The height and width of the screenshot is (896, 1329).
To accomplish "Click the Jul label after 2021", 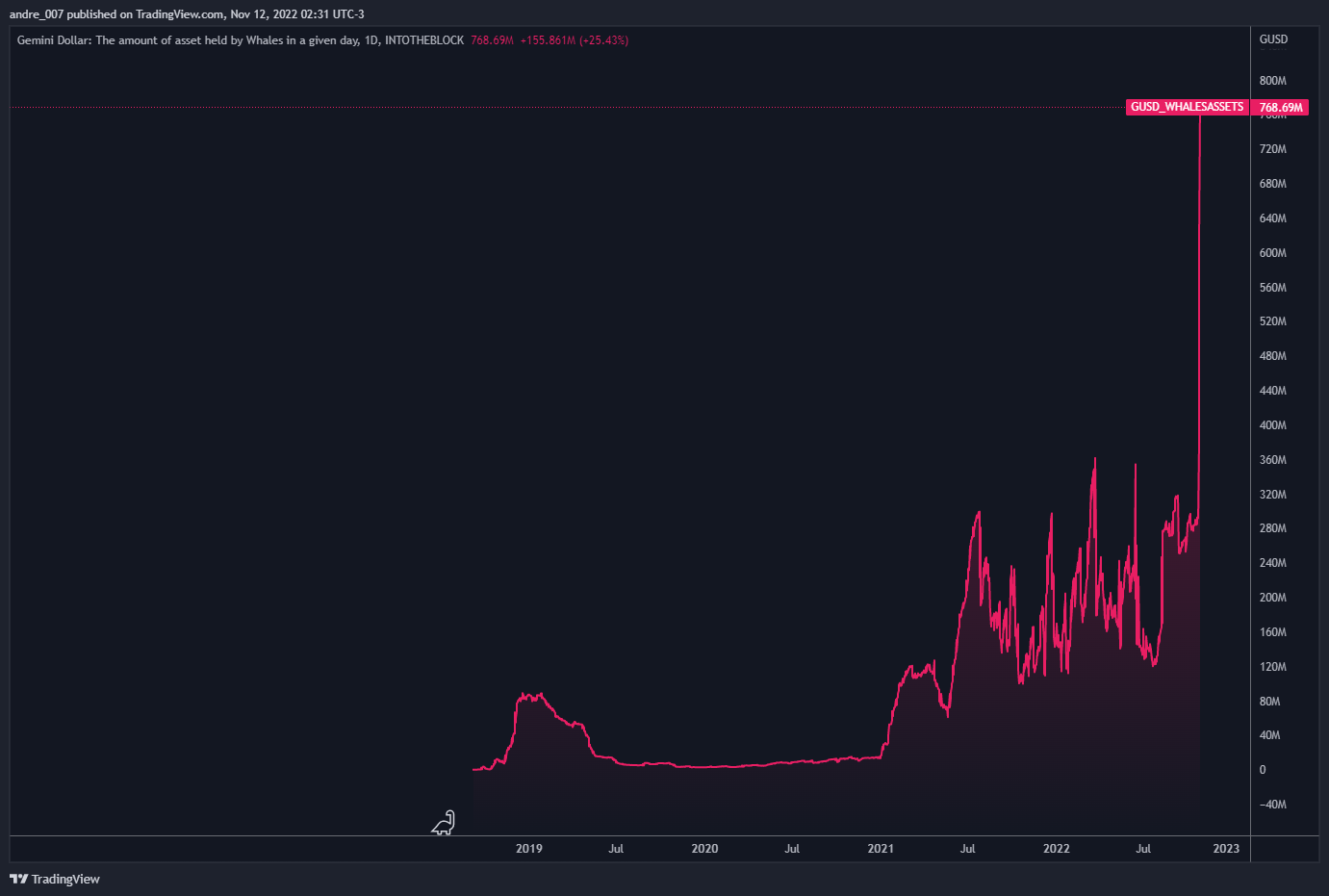I will [x=967, y=849].
